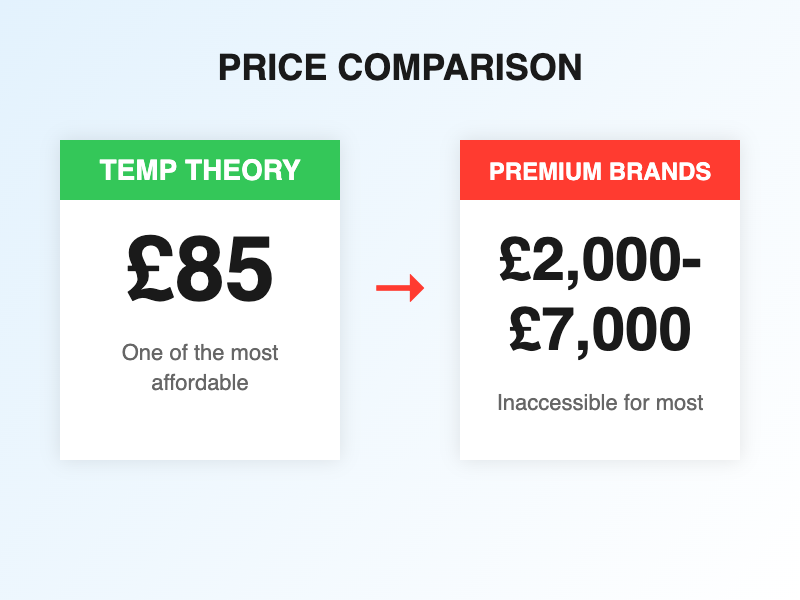Click blank space below 'affordable' in the left card

(200, 427)
